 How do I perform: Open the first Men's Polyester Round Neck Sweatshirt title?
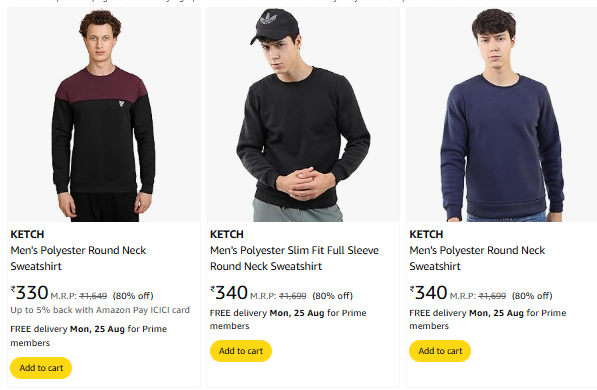point(78,258)
